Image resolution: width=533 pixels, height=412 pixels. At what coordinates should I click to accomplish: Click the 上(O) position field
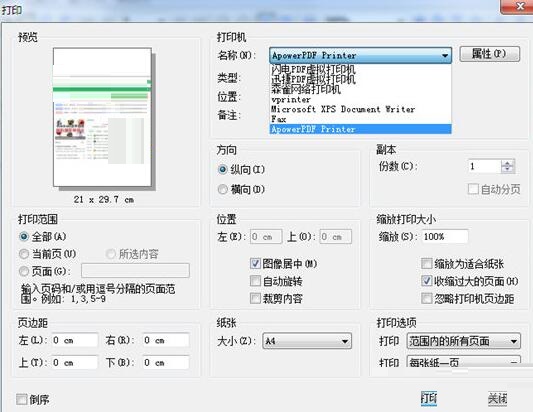tap(336, 237)
